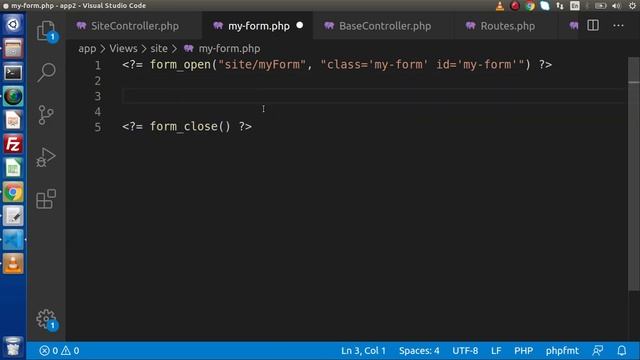Open the Source Control view
The width and height of the screenshot is (640, 360).
point(46,115)
